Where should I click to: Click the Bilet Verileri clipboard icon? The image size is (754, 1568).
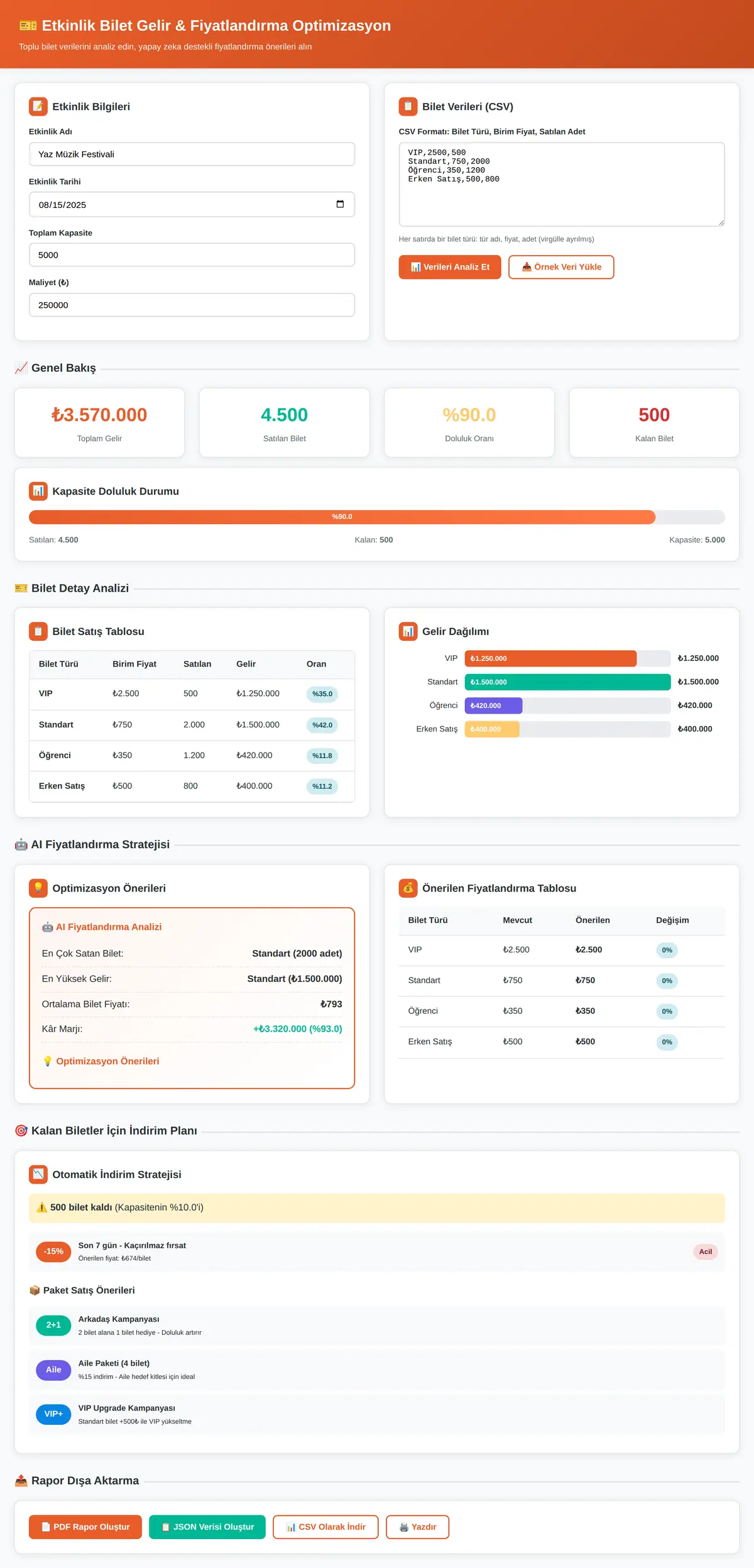408,106
